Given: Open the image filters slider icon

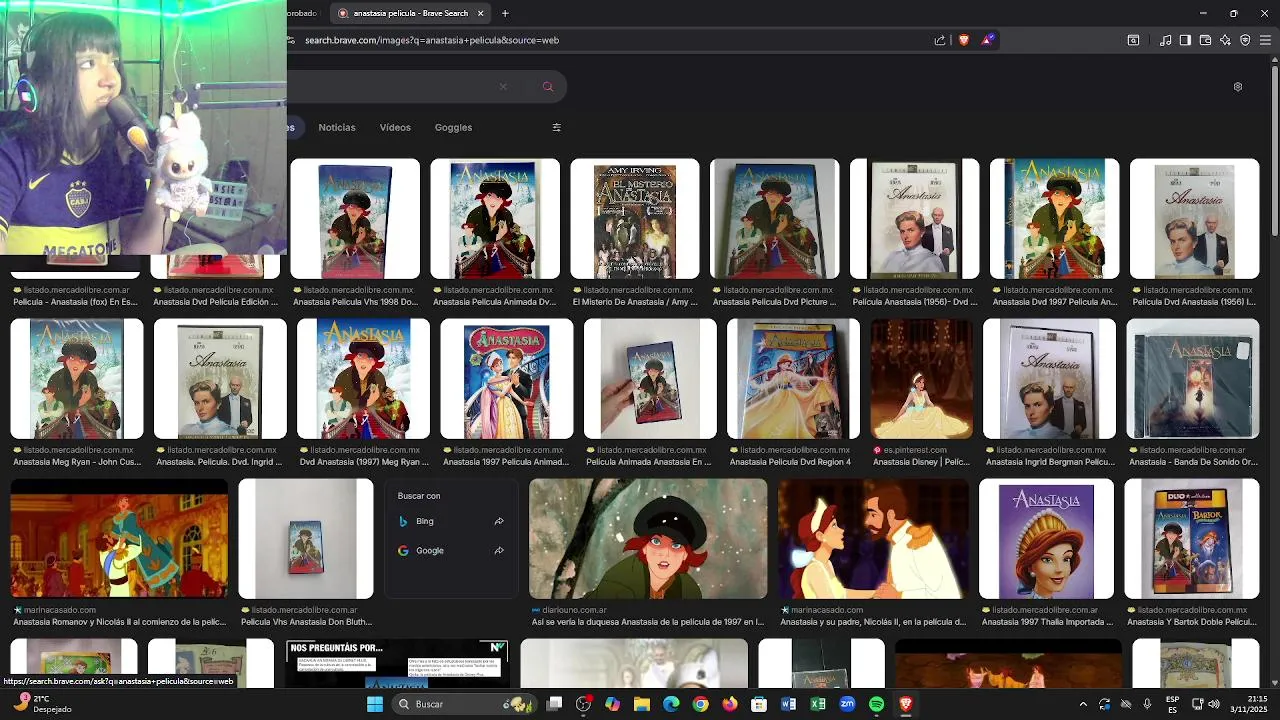Looking at the screenshot, I should (x=557, y=127).
